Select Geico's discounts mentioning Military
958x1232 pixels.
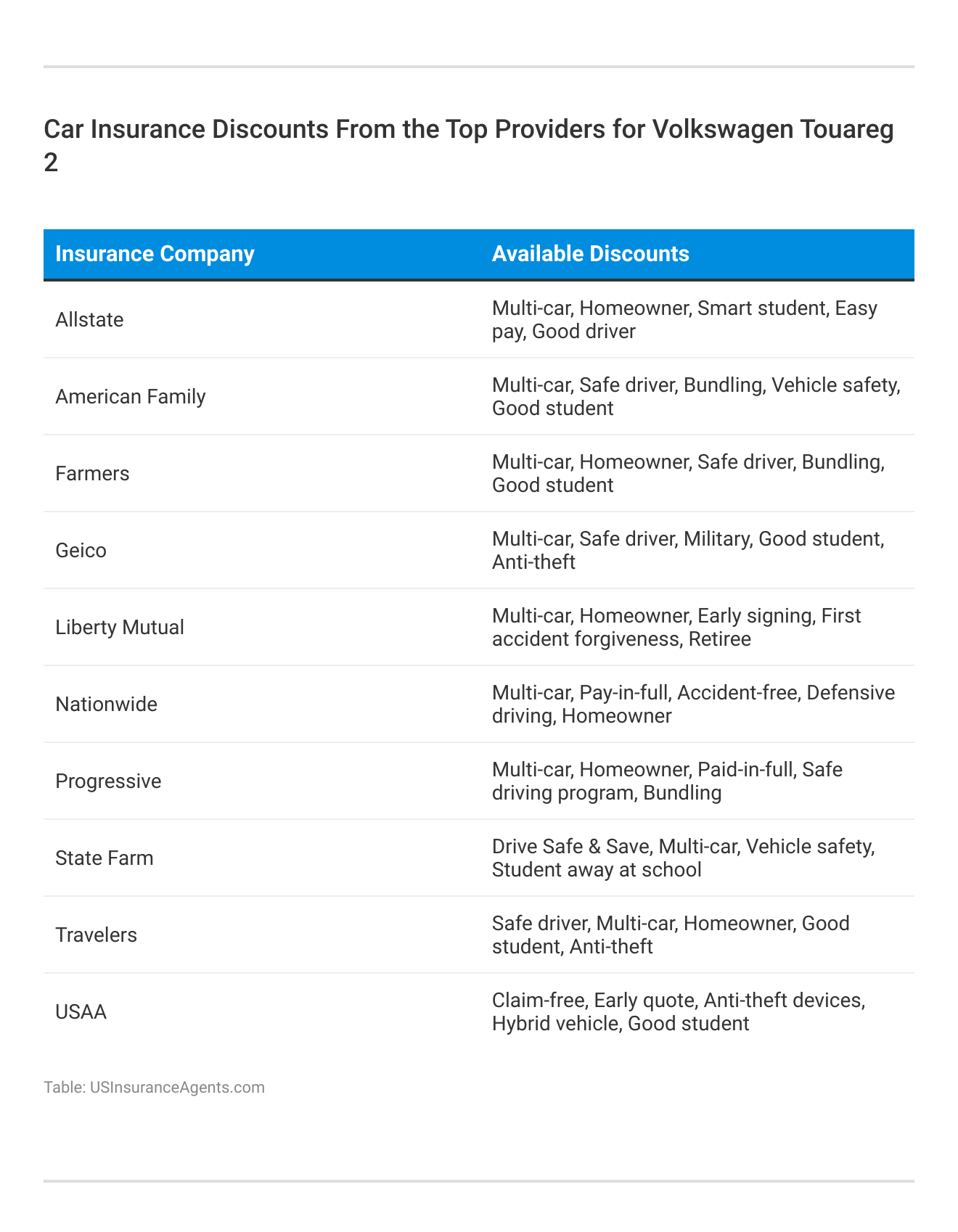click(687, 551)
